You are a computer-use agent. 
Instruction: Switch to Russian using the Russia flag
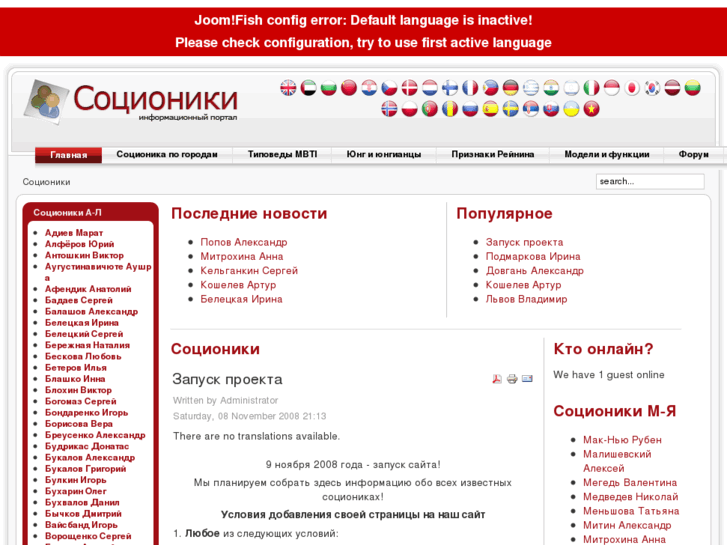point(470,109)
